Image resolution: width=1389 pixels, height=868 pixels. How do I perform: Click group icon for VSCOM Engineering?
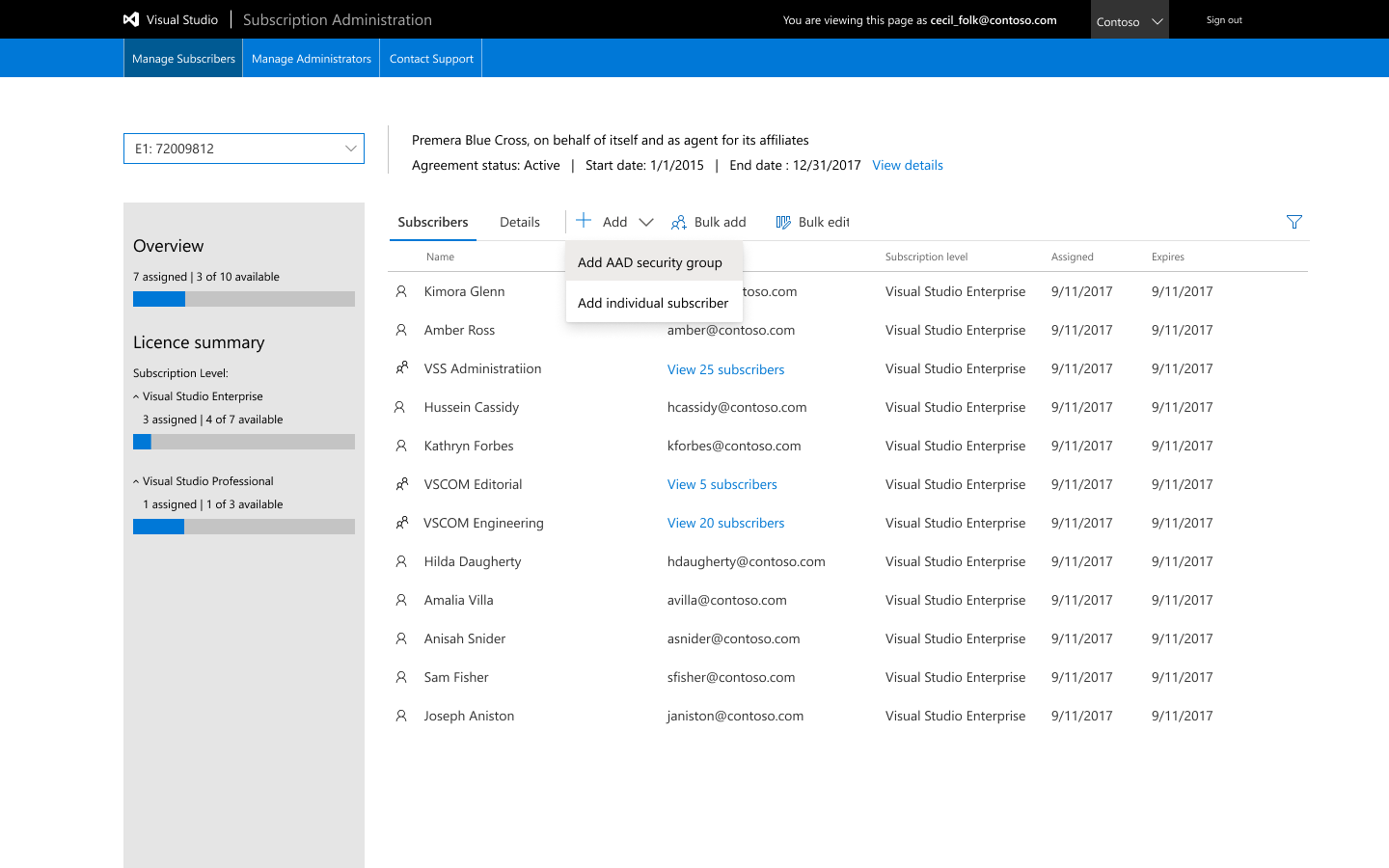click(401, 523)
